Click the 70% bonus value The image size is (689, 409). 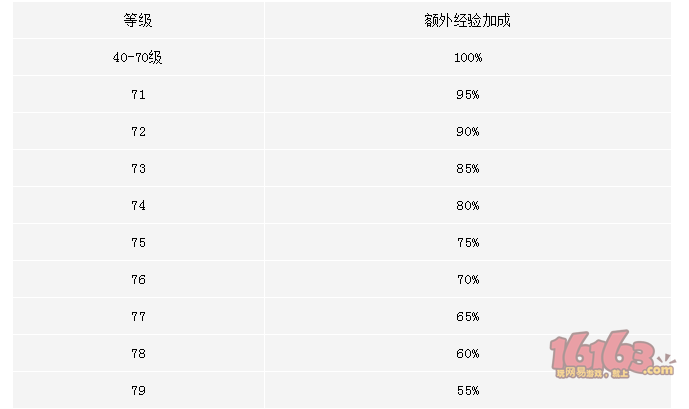point(468,279)
